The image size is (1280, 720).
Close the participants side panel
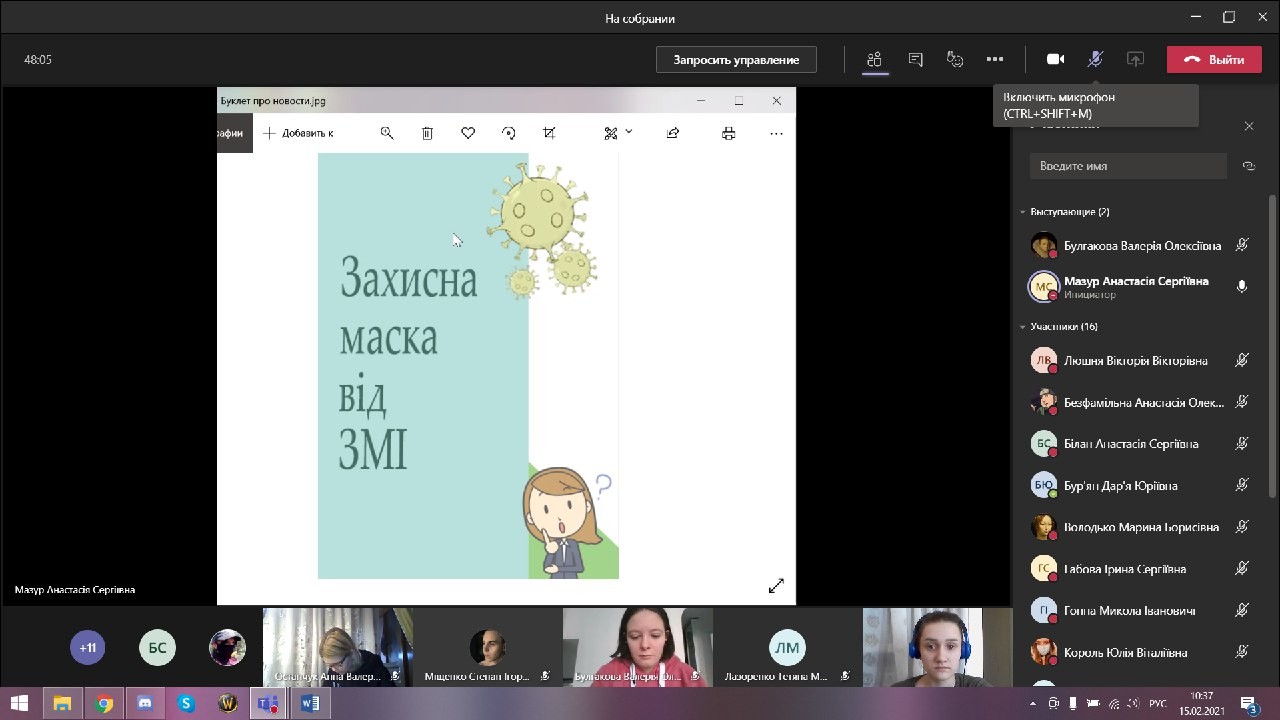coord(1248,126)
